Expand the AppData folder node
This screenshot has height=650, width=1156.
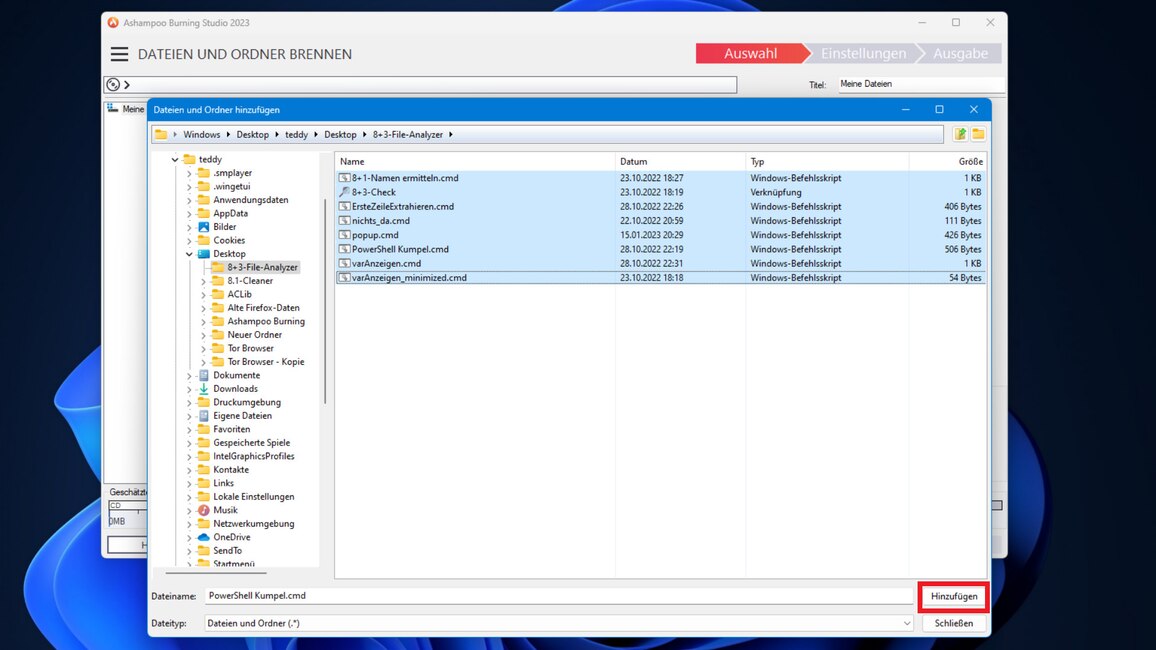189,213
